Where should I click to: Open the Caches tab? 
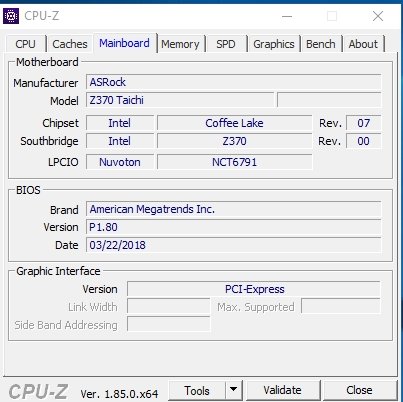(x=70, y=44)
